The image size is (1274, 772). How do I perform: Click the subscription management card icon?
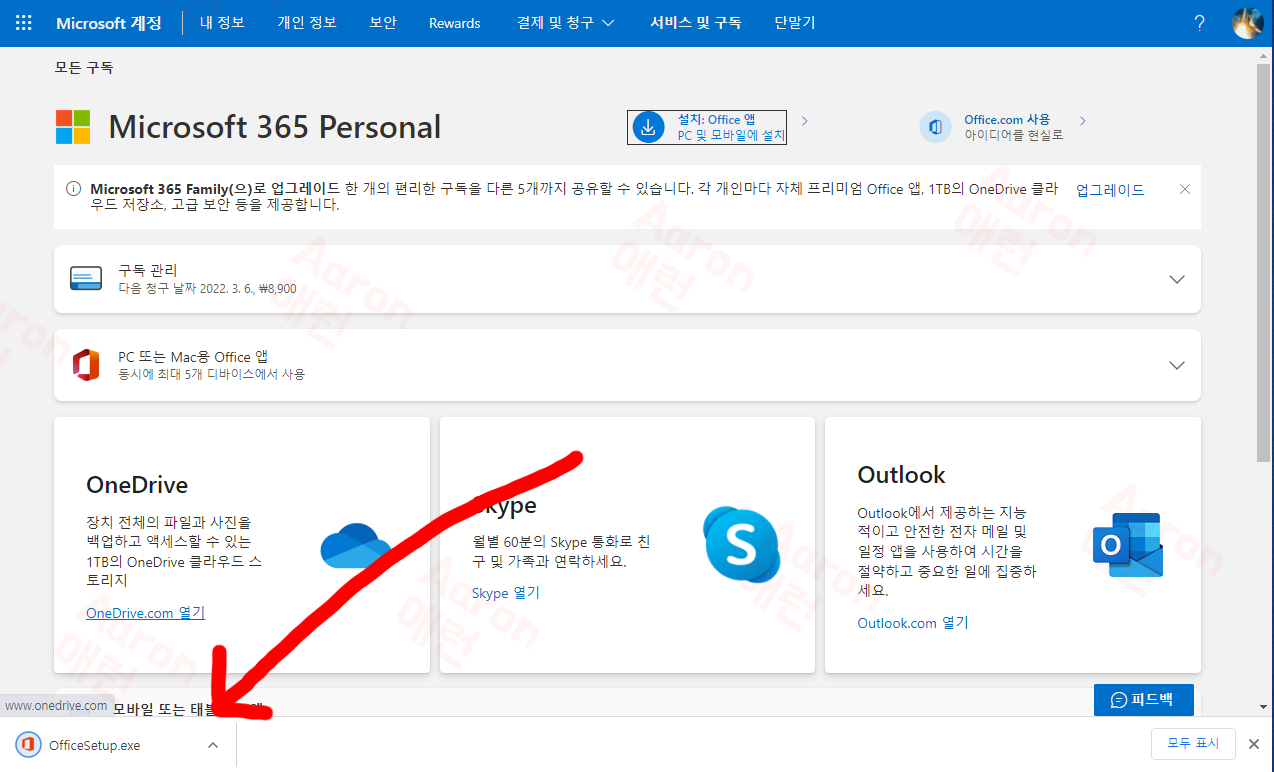click(x=86, y=279)
